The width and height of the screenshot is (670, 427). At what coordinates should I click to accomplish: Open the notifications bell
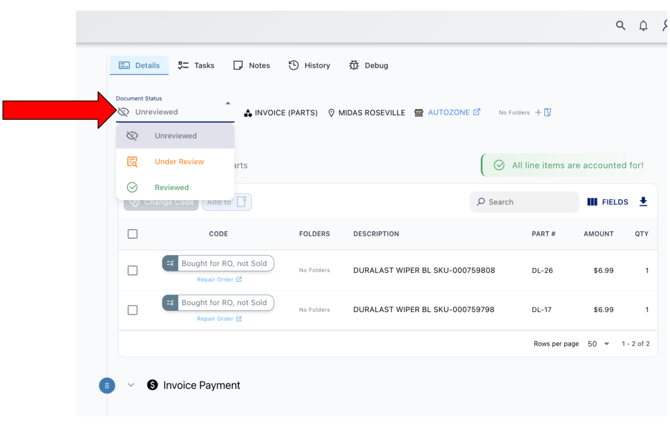click(x=643, y=26)
